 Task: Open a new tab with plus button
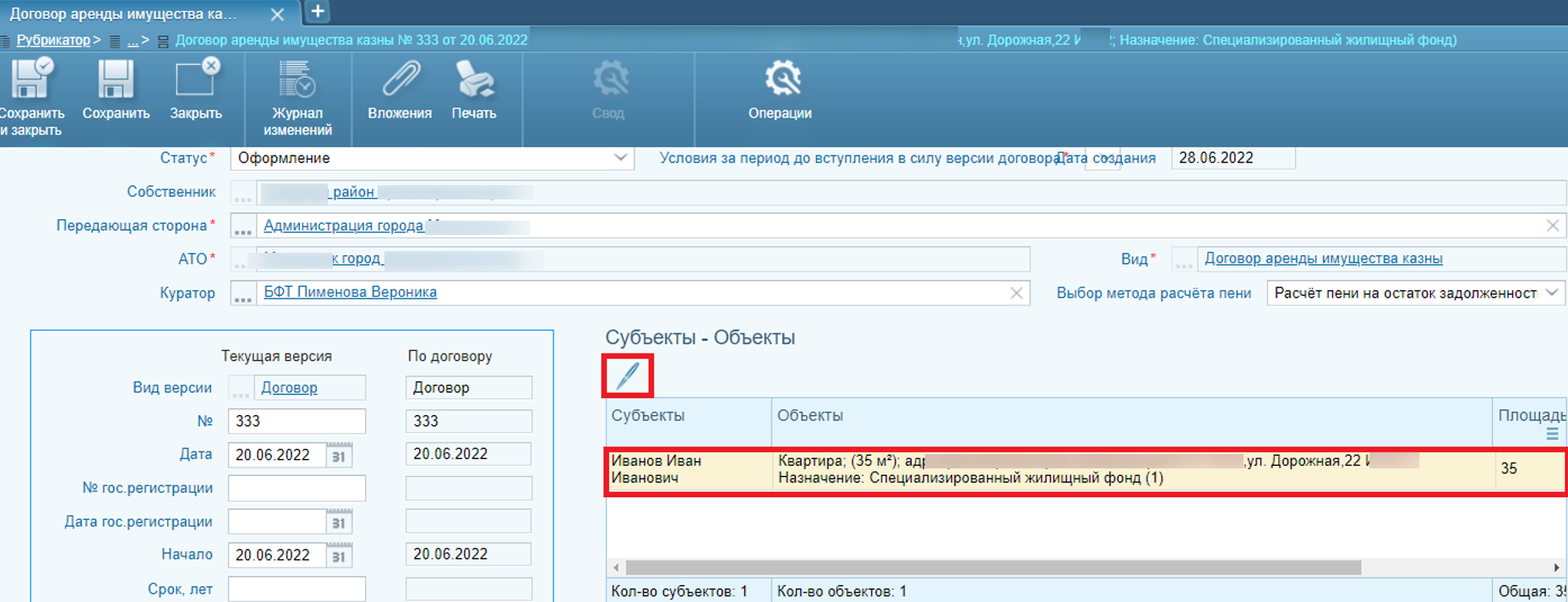[x=318, y=12]
